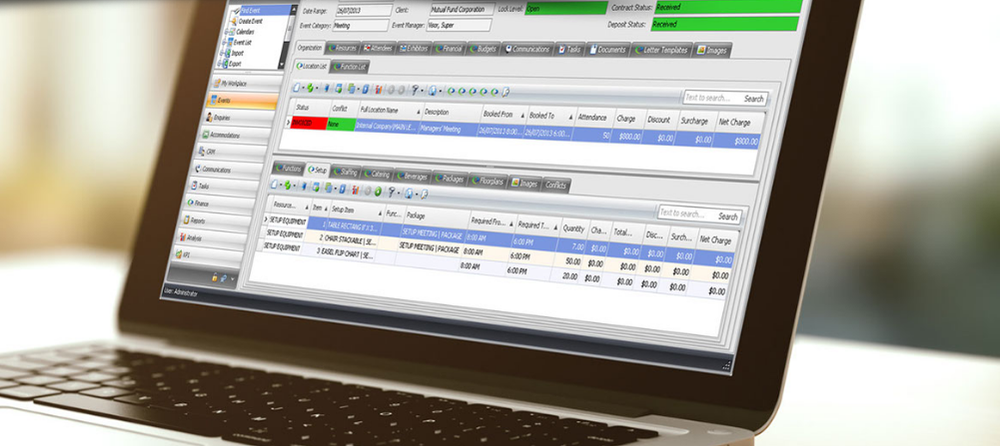Click Search button in the setup grid
The width and height of the screenshot is (1000, 446).
click(728, 216)
